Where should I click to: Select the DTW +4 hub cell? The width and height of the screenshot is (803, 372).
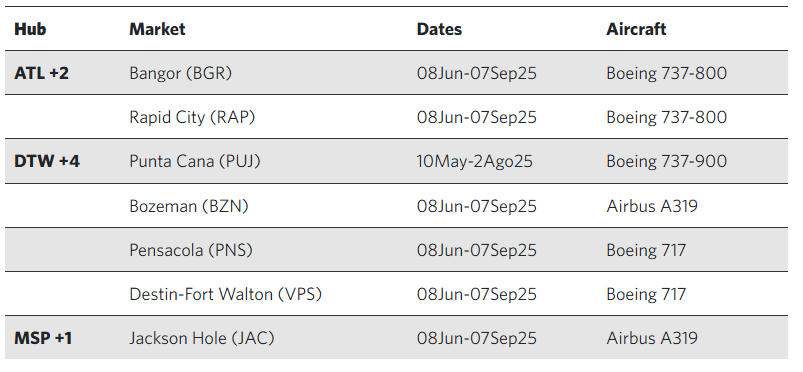47,161
